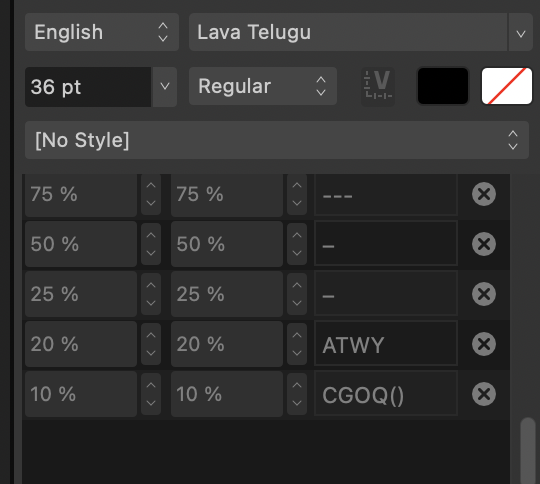Remove the 25 % row with delete icon

pos(484,294)
